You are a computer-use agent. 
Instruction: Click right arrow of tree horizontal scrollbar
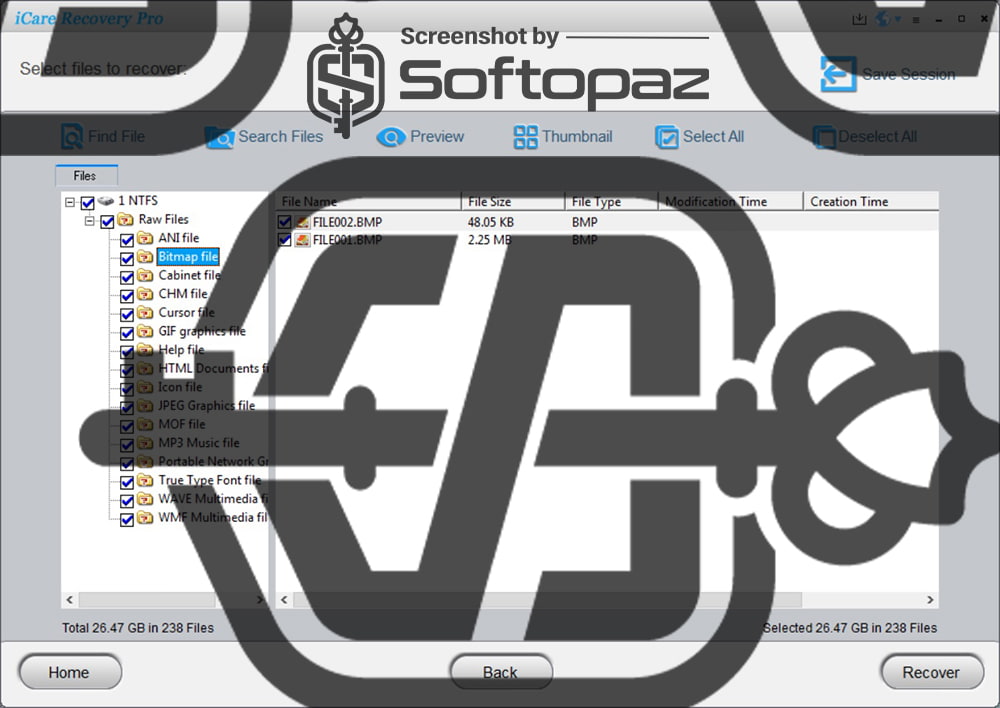point(260,600)
